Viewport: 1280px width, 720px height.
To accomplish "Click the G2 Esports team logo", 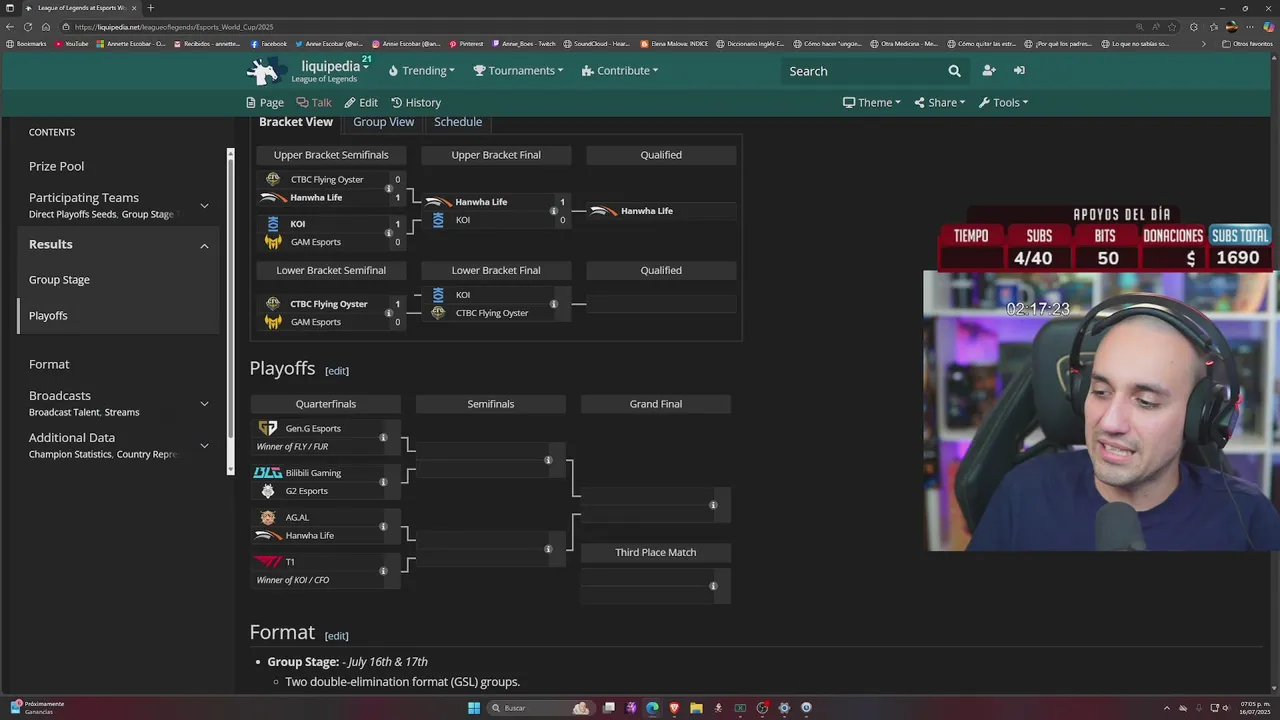I will point(268,491).
